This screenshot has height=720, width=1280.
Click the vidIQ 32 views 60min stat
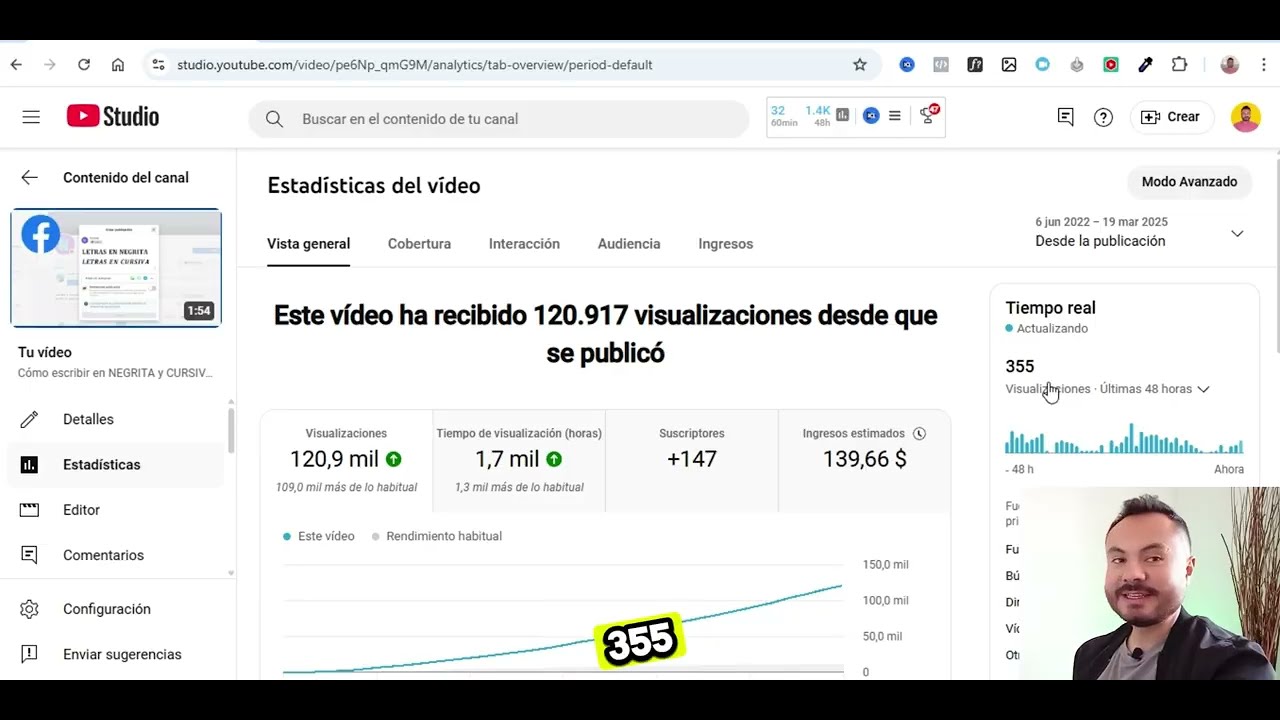pos(784,116)
